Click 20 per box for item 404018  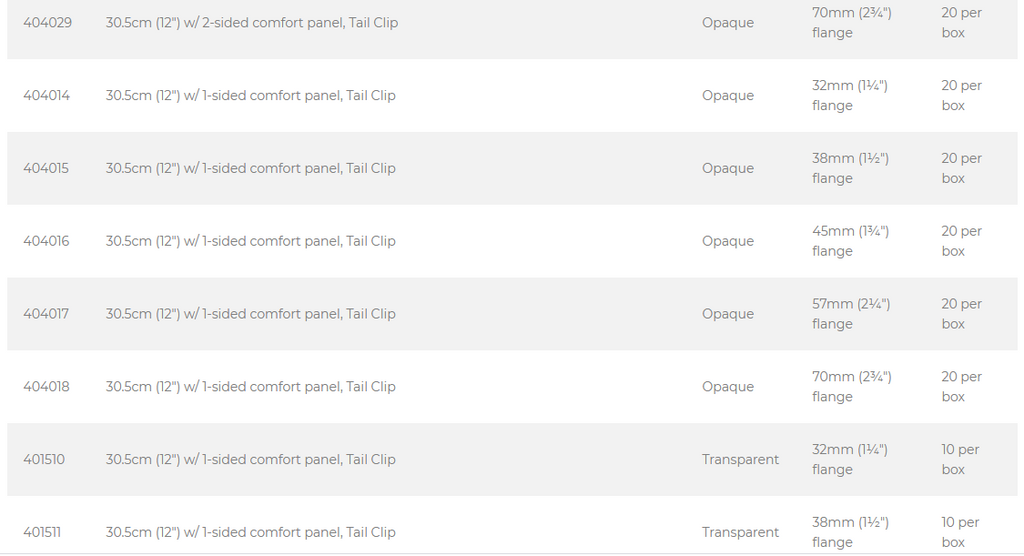961,387
